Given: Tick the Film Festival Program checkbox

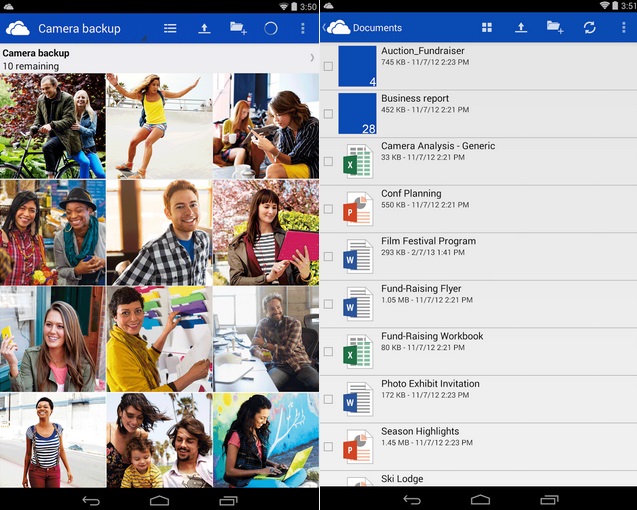Looking at the screenshot, I should click(328, 256).
